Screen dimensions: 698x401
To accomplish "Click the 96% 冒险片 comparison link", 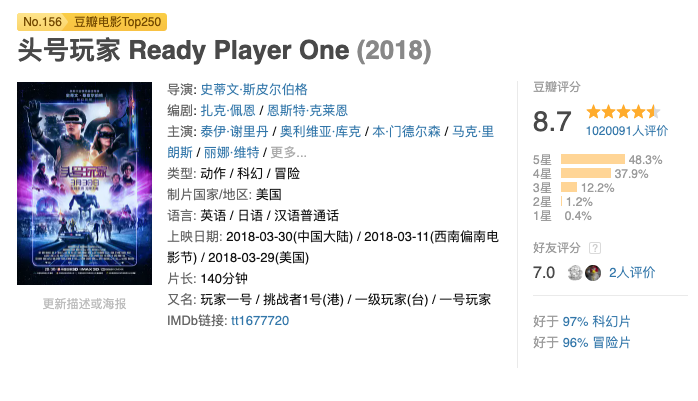I will click(x=596, y=342).
